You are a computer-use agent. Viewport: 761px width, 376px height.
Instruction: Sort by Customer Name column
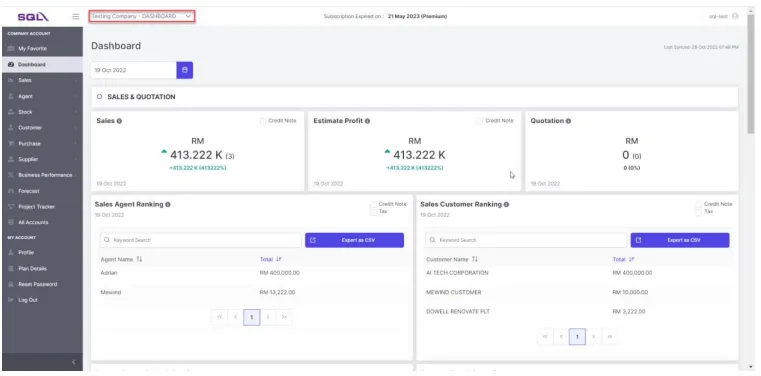[x=452, y=260]
